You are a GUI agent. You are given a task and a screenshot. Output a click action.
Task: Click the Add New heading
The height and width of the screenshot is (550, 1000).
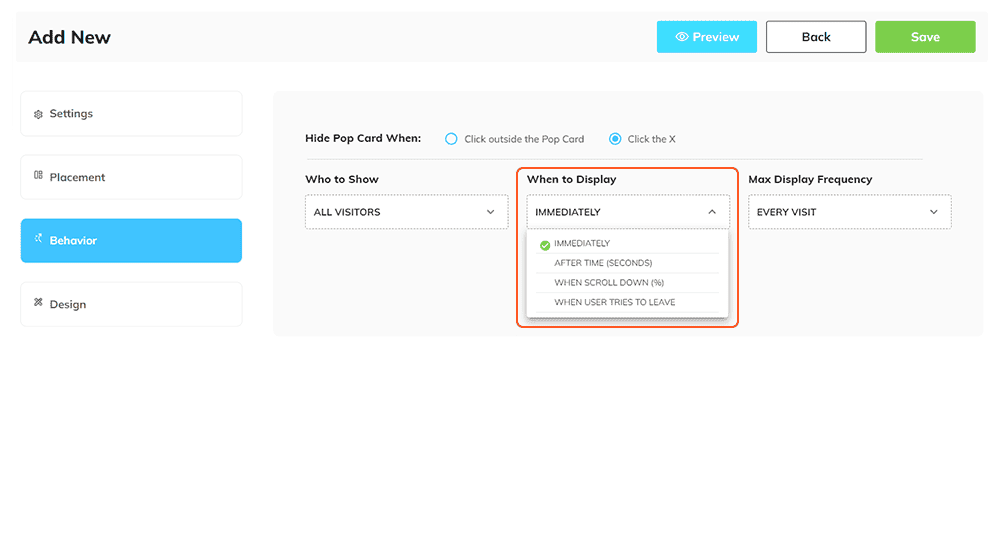point(70,37)
